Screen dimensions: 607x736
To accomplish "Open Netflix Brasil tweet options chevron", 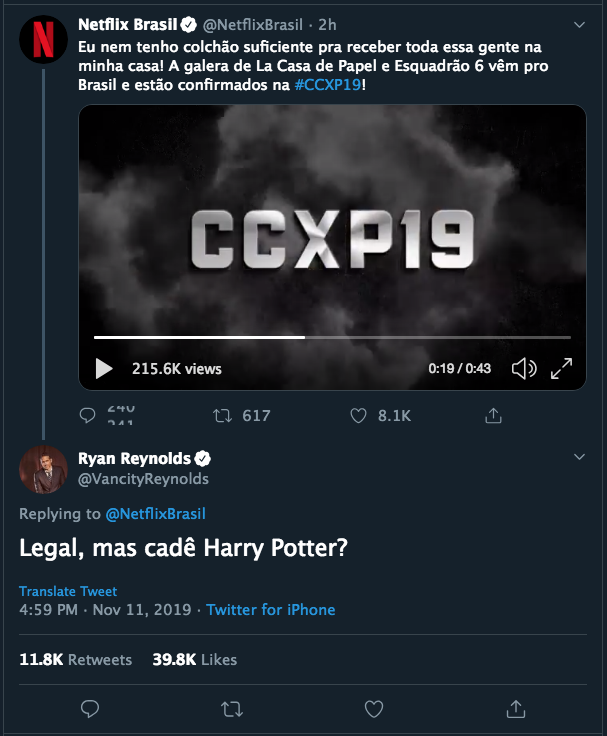I will click(x=579, y=24).
